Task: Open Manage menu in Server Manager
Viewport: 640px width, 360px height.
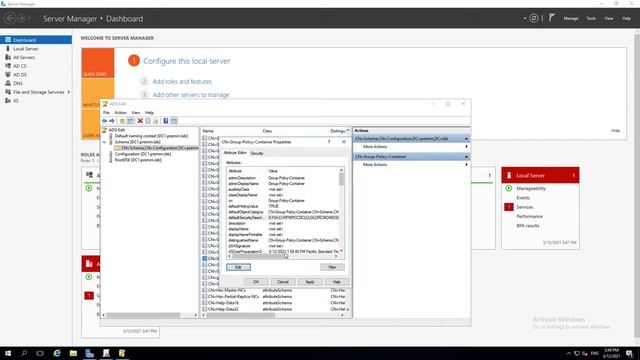Action: point(571,18)
